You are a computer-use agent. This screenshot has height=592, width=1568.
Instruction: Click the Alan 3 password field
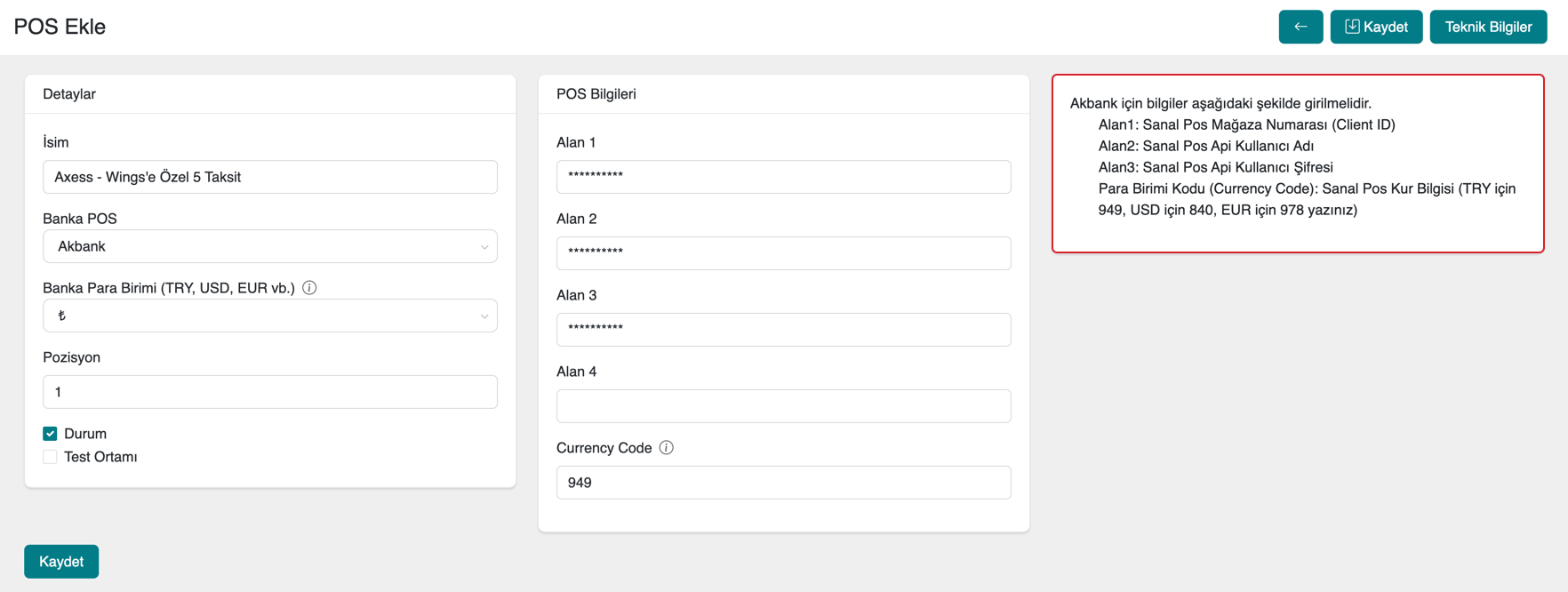(x=783, y=330)
